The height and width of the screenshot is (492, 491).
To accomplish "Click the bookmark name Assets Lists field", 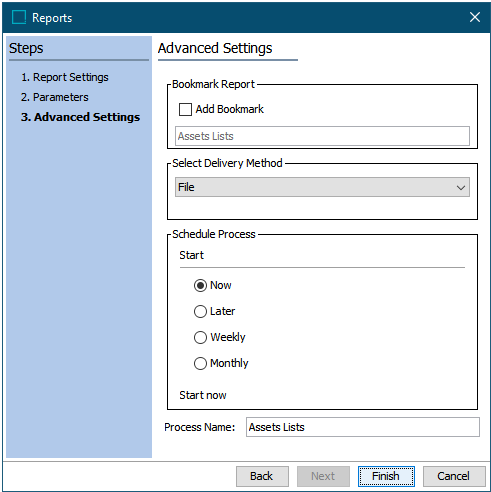I will (322, 136).
